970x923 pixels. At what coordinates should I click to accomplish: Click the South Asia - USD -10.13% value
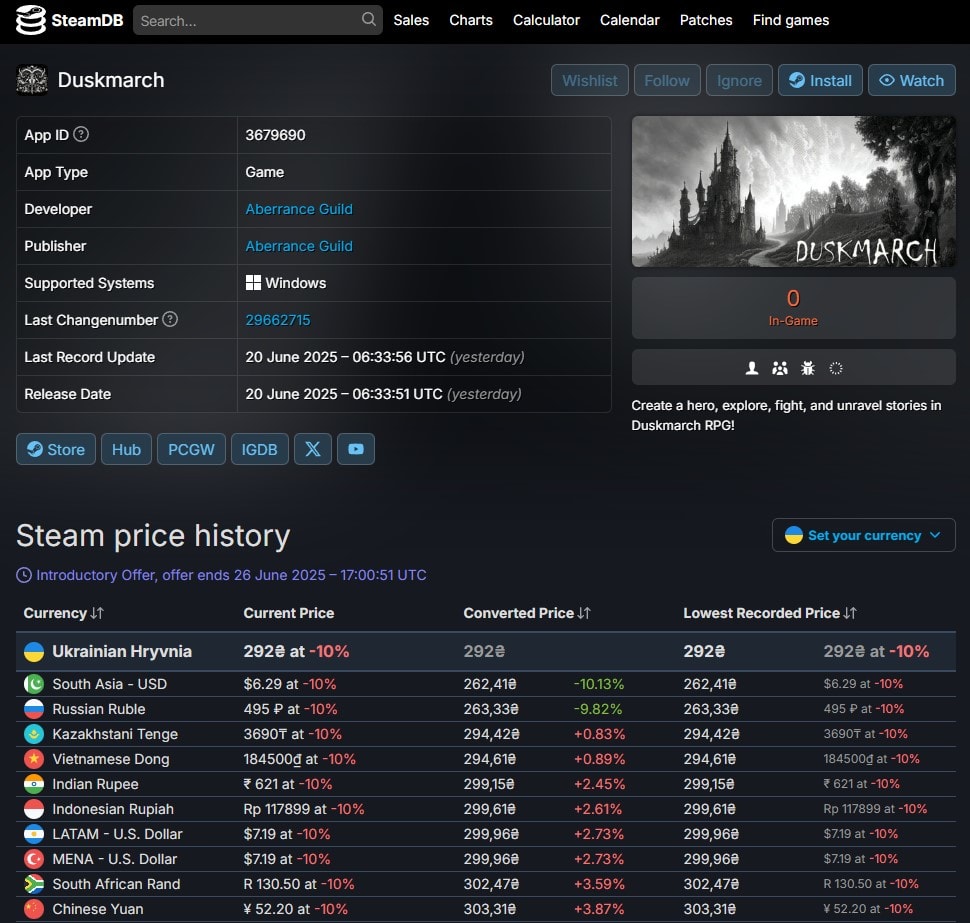[x=599, y=684]
